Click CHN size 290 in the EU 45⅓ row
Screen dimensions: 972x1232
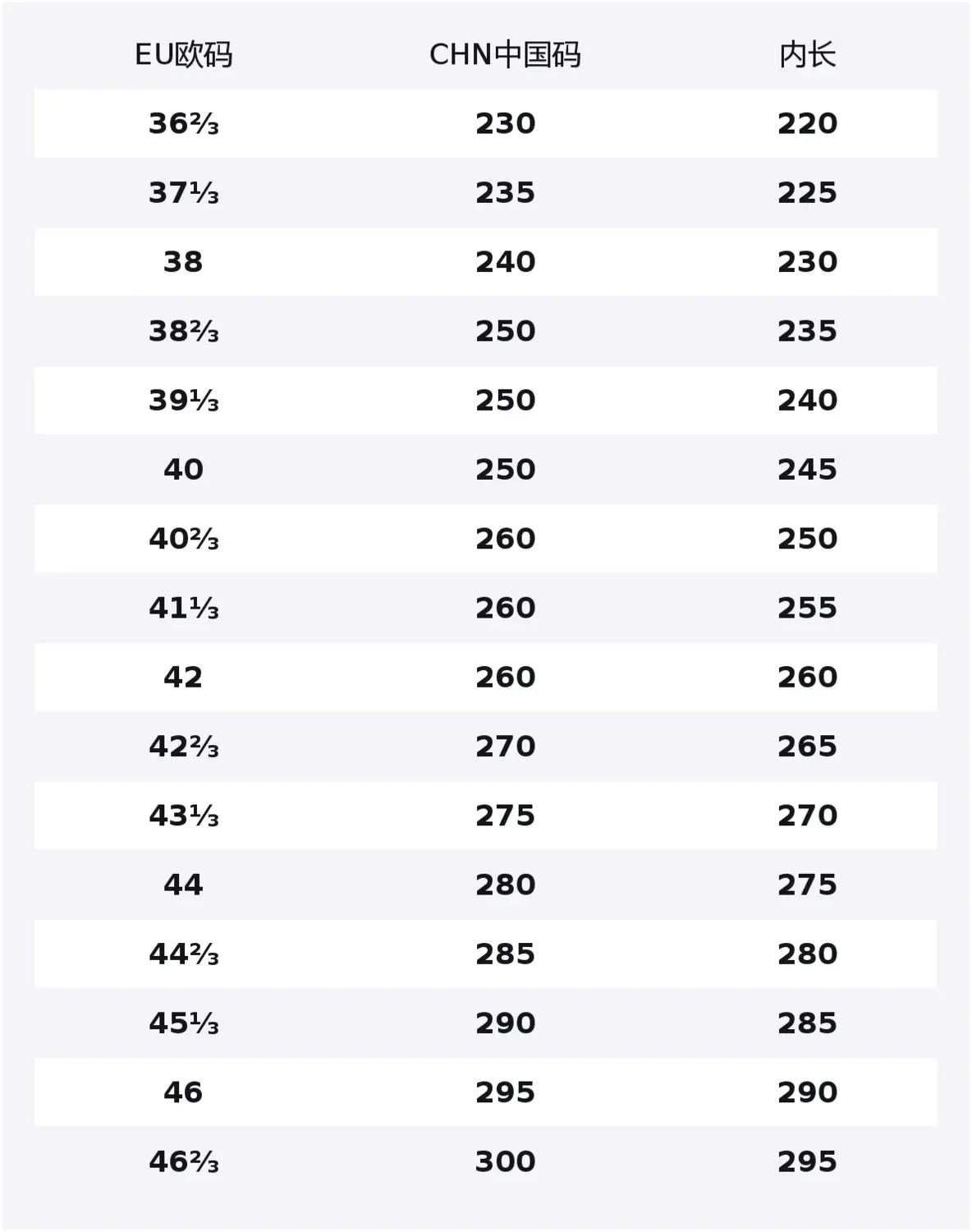click(505, 1023)
